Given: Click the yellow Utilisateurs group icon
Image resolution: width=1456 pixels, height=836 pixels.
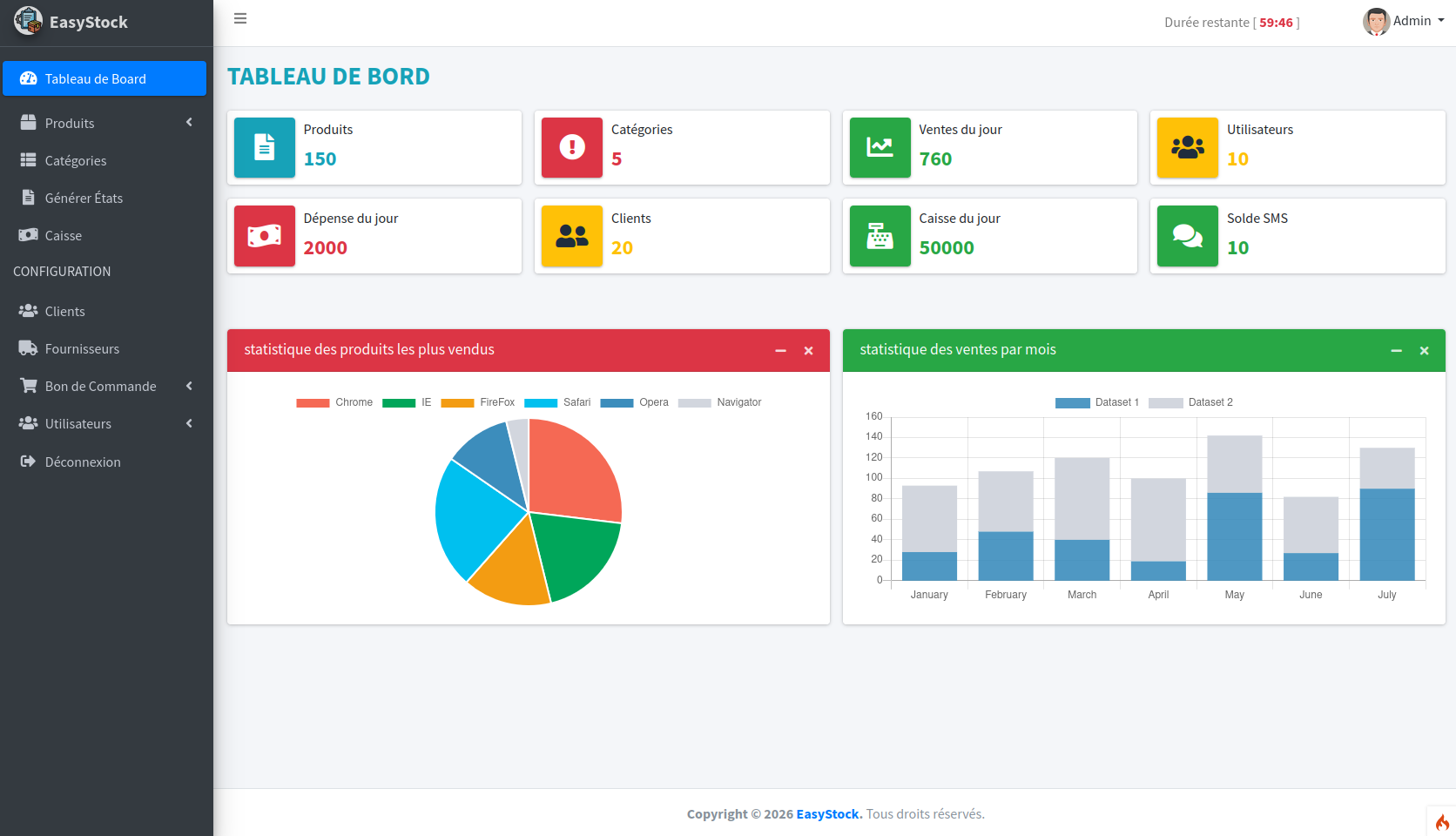Looking at the screenshot, I should point(1187,147).
